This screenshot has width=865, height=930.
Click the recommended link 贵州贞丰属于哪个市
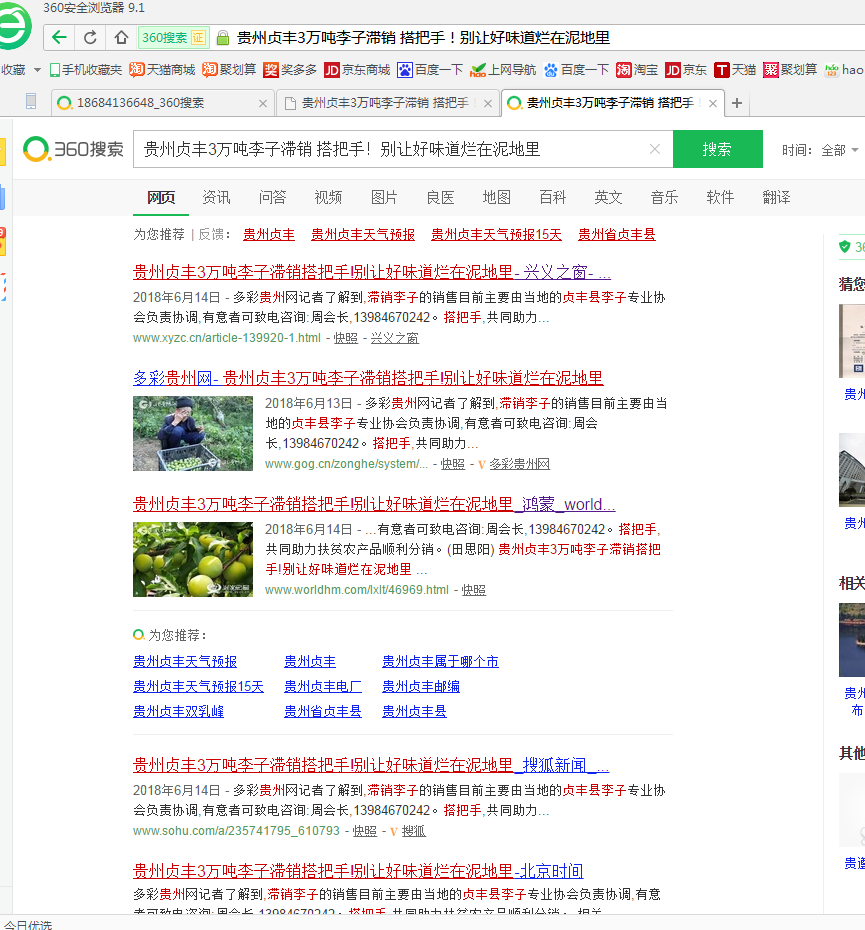(x=440, y=661)
